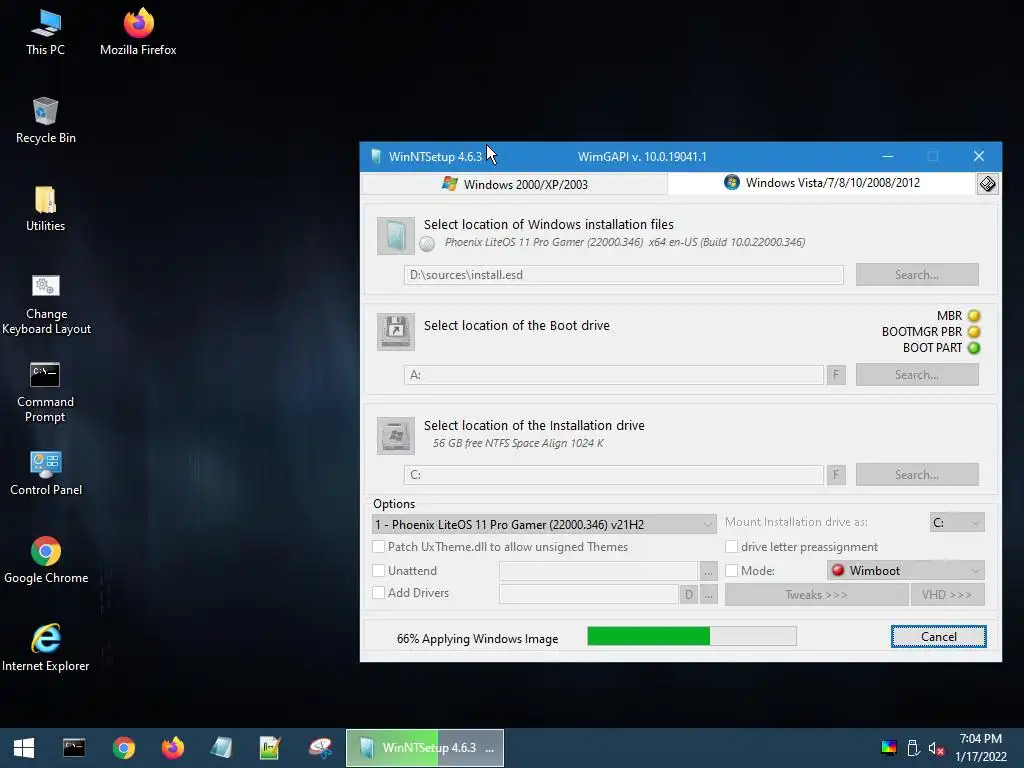
Task: Expand VHD >>> options
Action: [x=947, y=594]
